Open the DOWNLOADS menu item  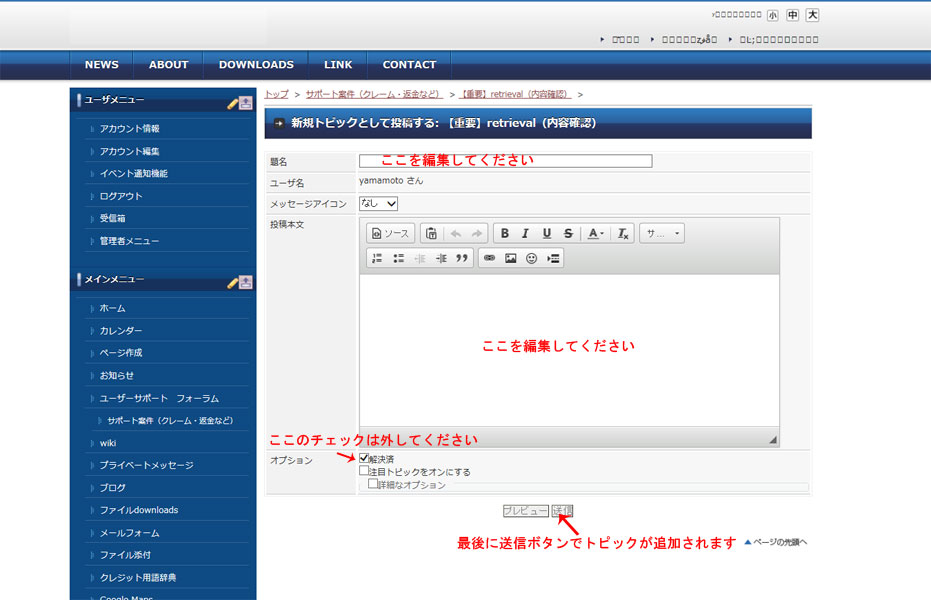pos(256,65)
